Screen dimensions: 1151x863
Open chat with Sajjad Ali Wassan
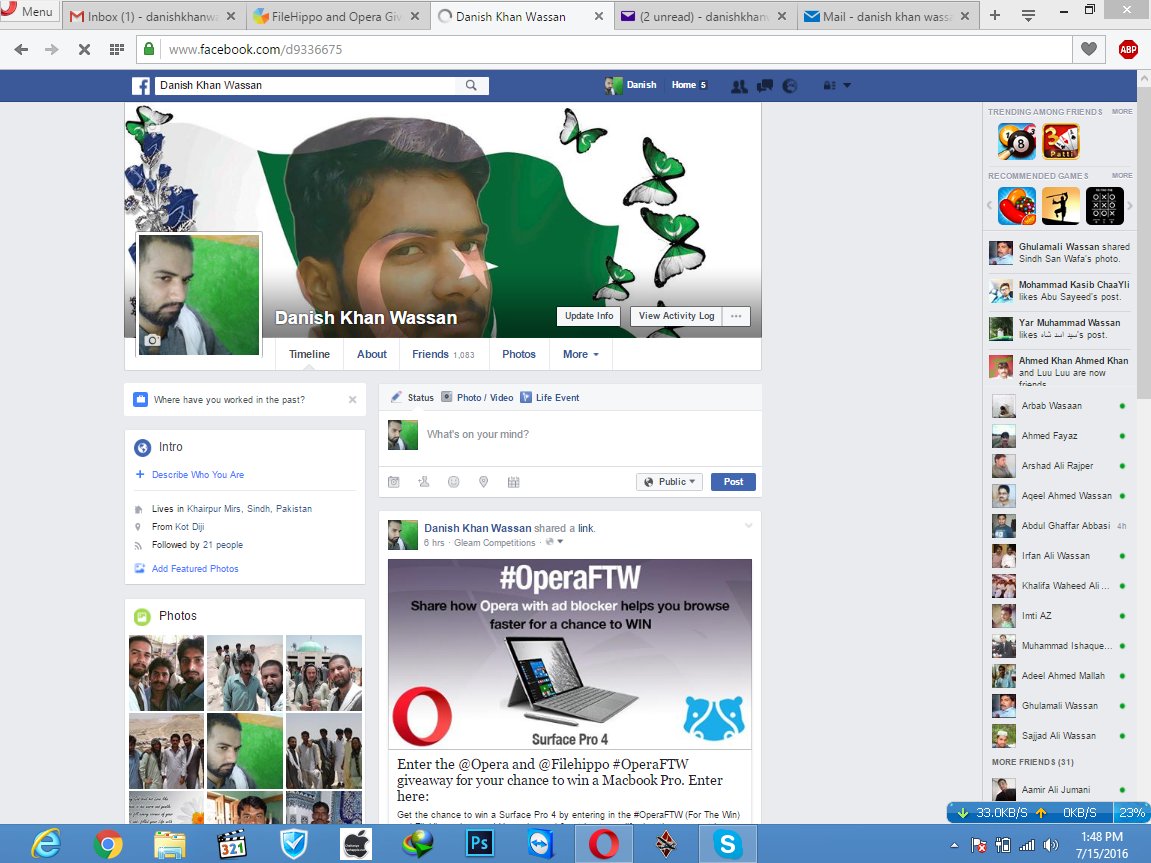(1059, 735)
